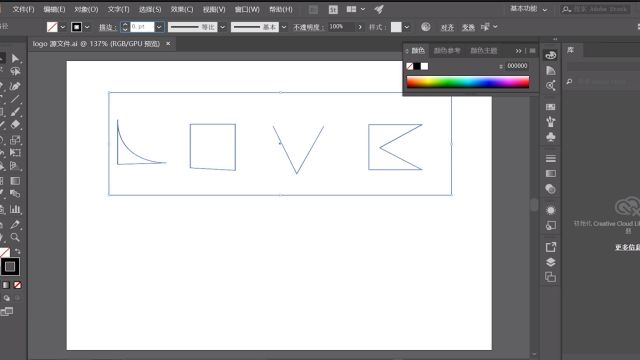The width and height of the screenshot is (640, 360).
Task: Select the Direct Selection tool
Action: [x=15, y=58]
